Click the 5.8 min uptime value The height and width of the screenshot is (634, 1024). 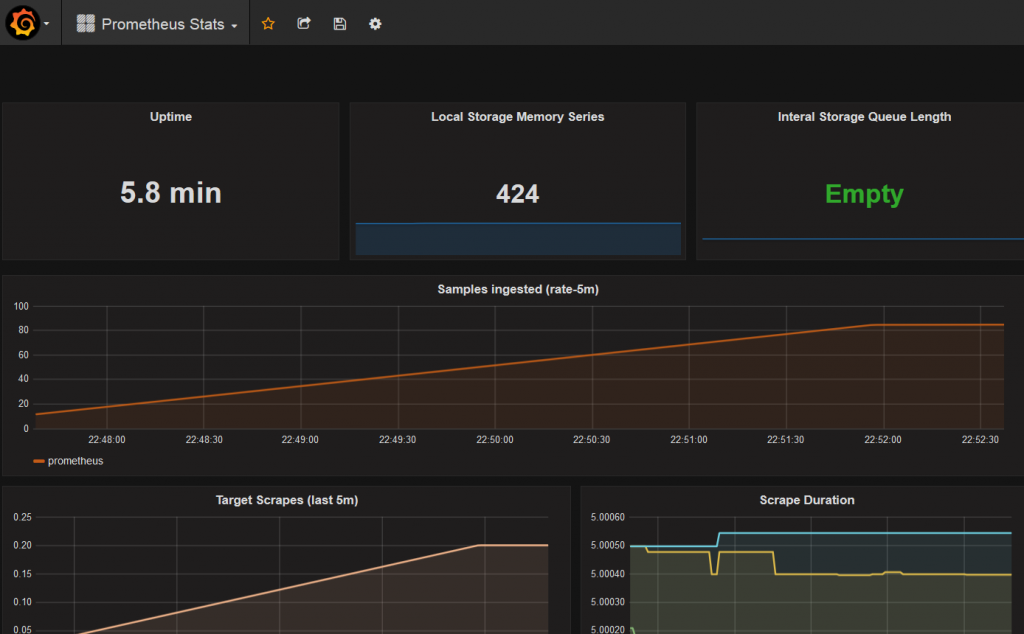point(171,192)
